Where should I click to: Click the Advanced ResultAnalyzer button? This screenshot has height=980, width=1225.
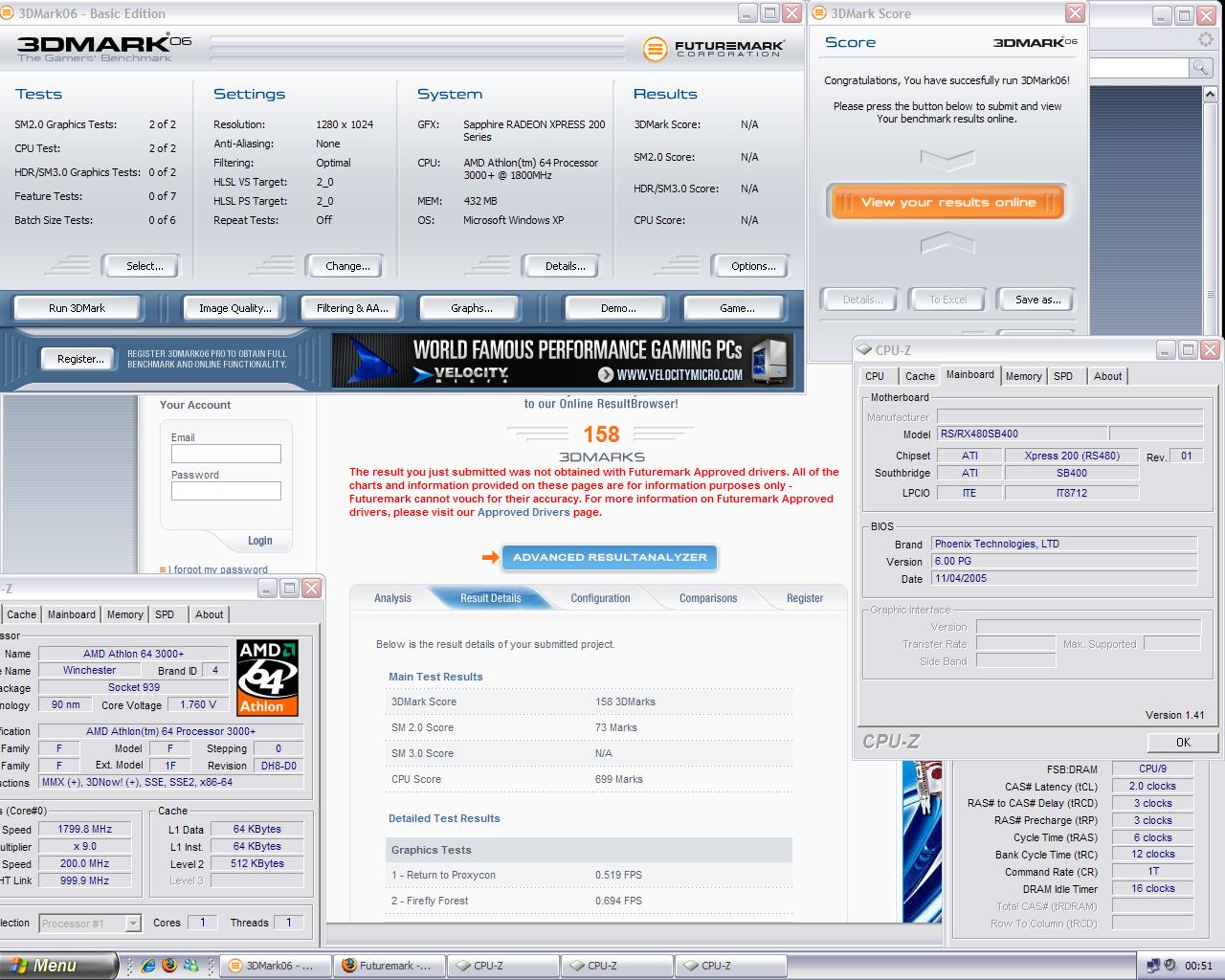point(610,557)
